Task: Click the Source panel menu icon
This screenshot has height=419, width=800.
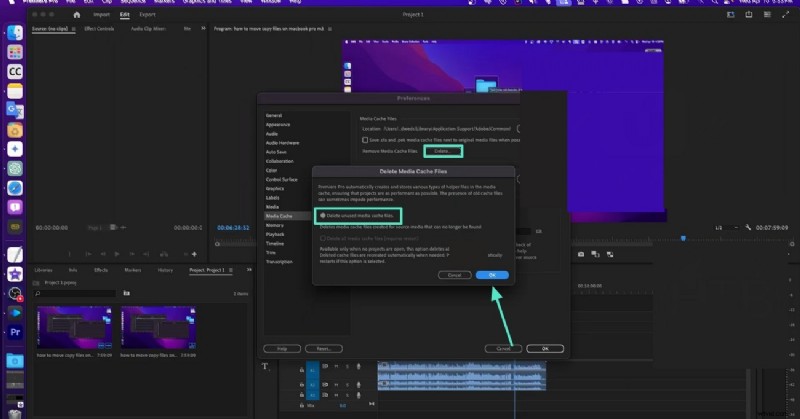Action: click(x=73, y=29)
